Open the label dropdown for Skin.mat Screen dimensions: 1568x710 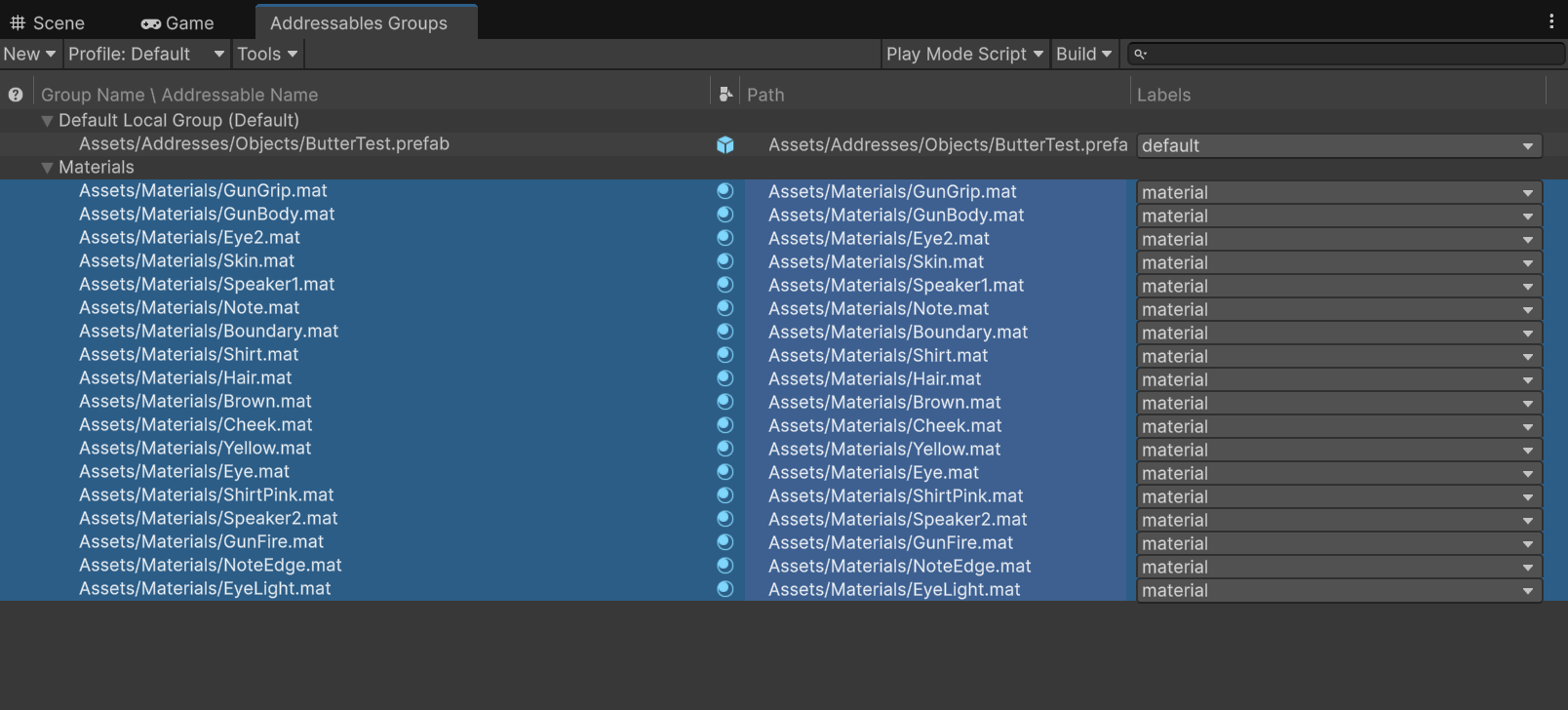coord(1339,262)
